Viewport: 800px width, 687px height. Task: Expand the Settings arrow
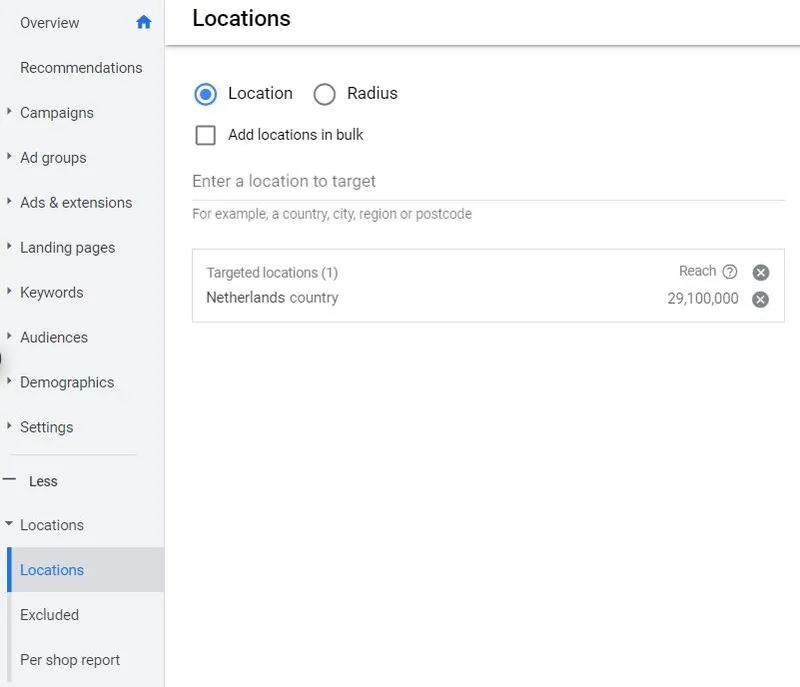click(9, 425)
